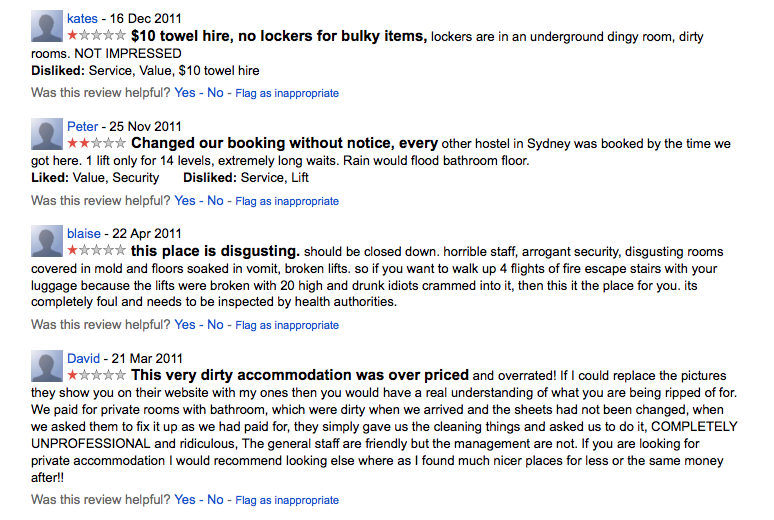Mark blaise's review as helpful with Yes
The height and width of the screenshot is (520, 774).
coord(185,325)
